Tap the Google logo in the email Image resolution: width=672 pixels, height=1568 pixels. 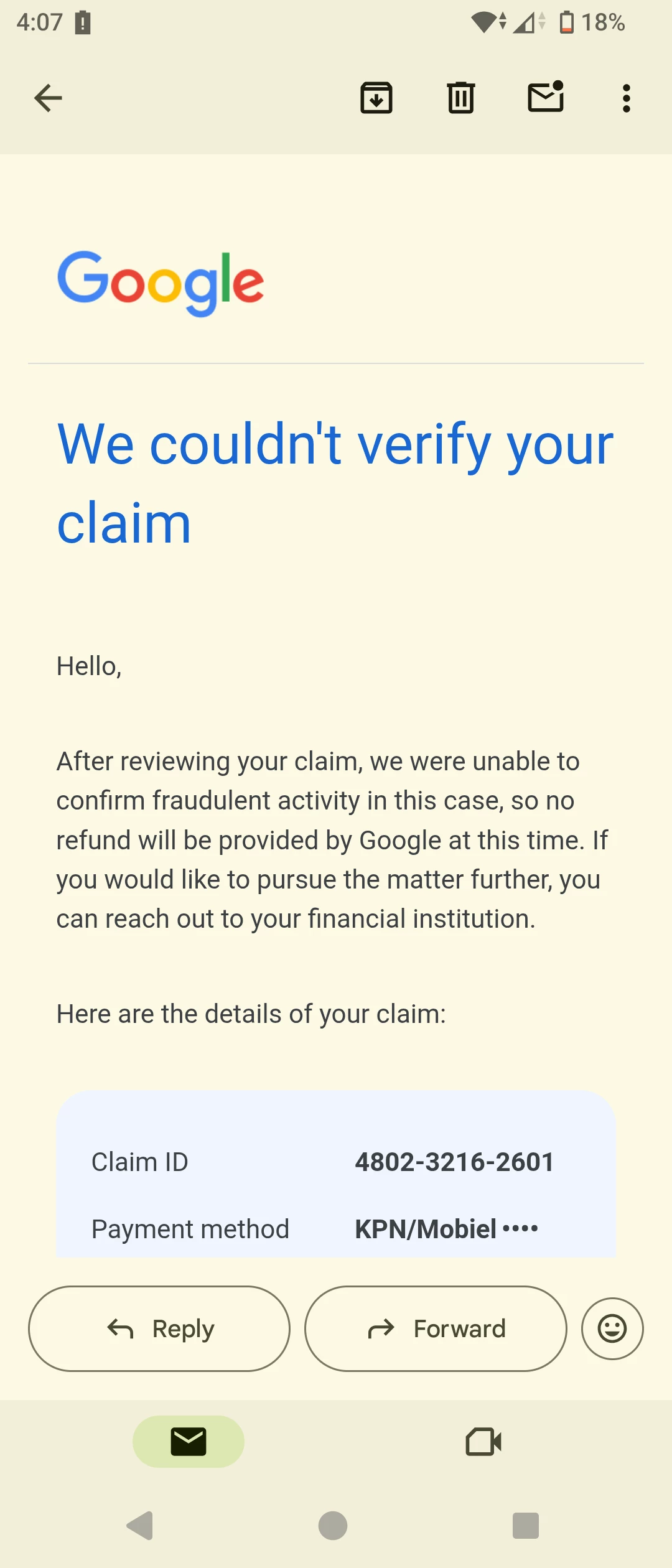(161, 283)
